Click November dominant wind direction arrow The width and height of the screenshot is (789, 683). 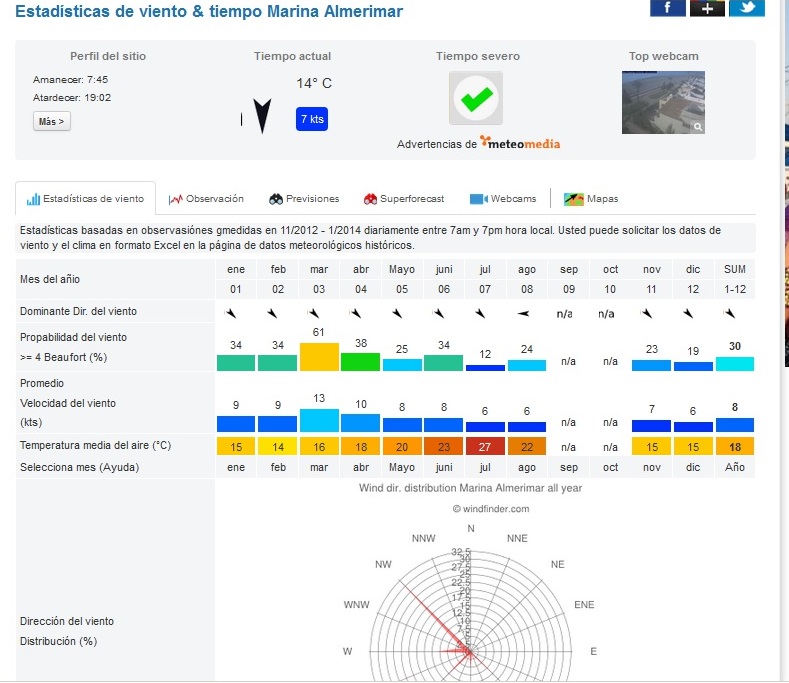pyautogui.click(x=647, y=314)
